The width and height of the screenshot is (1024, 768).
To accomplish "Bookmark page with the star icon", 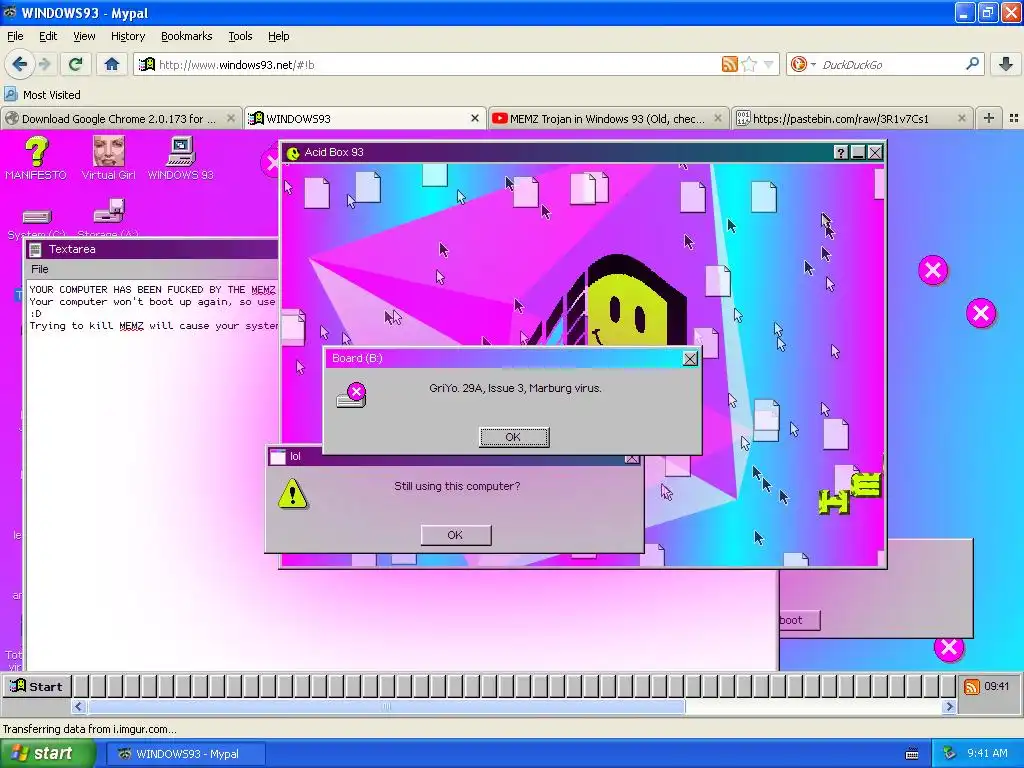I will click(749, 64).
